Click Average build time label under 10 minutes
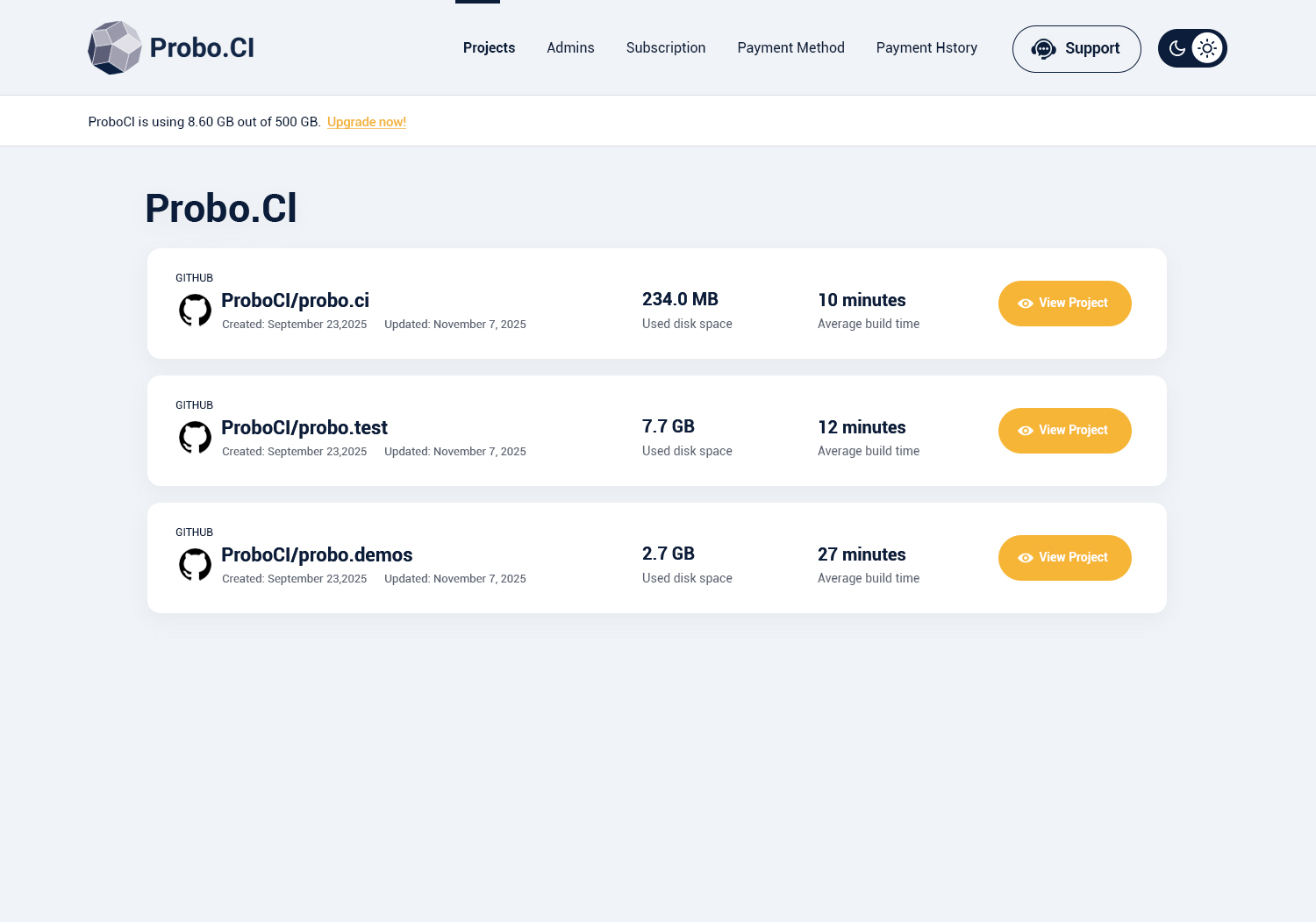 coord(869,324)
